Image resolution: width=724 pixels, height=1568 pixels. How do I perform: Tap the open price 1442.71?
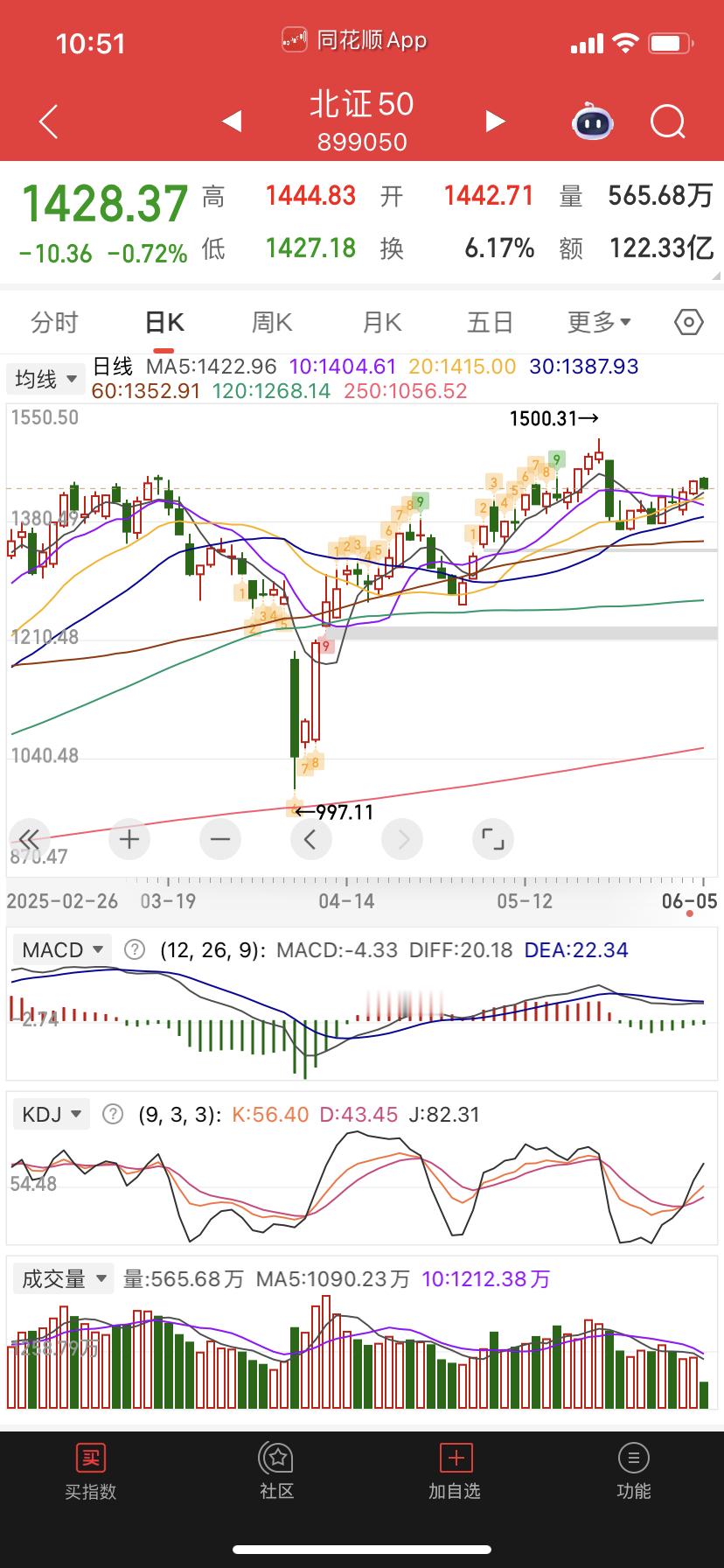pyautogui.click(x=489, y=195)
